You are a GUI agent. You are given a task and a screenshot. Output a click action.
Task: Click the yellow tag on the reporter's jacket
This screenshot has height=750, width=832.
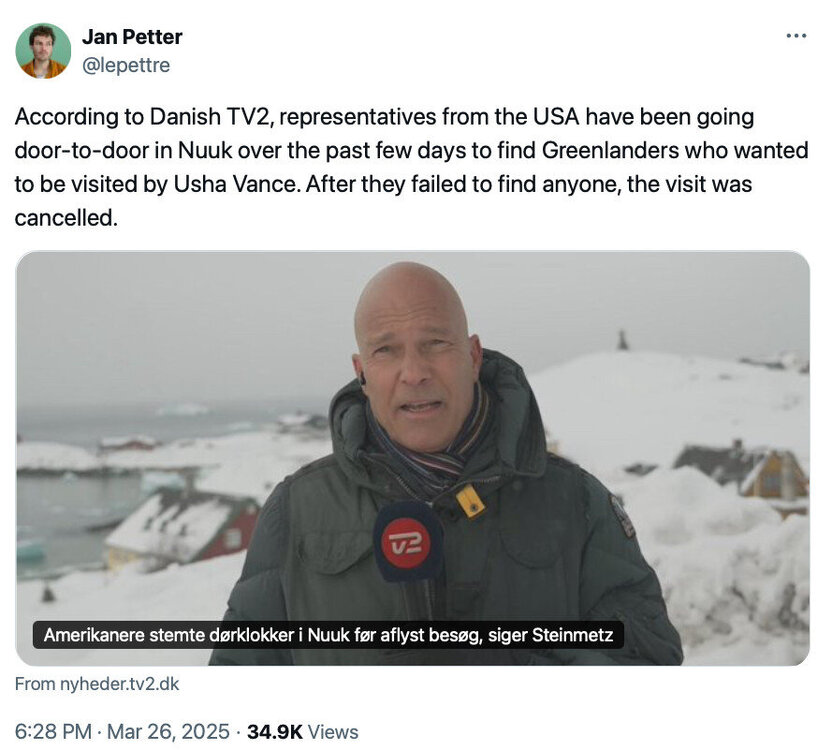pos(470,500)
